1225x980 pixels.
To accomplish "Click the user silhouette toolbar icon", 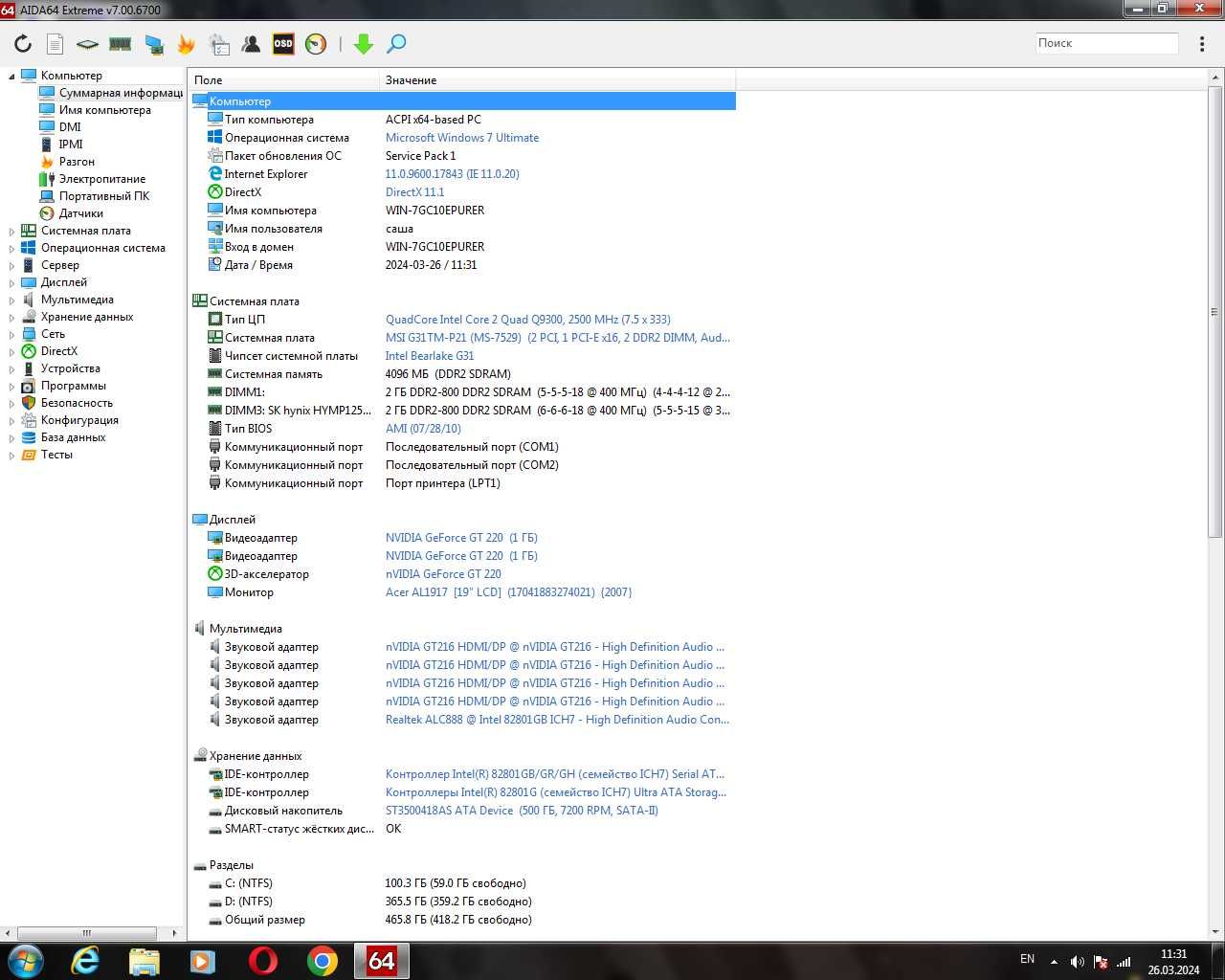I will pyautogui.click(x=251, y=44).
